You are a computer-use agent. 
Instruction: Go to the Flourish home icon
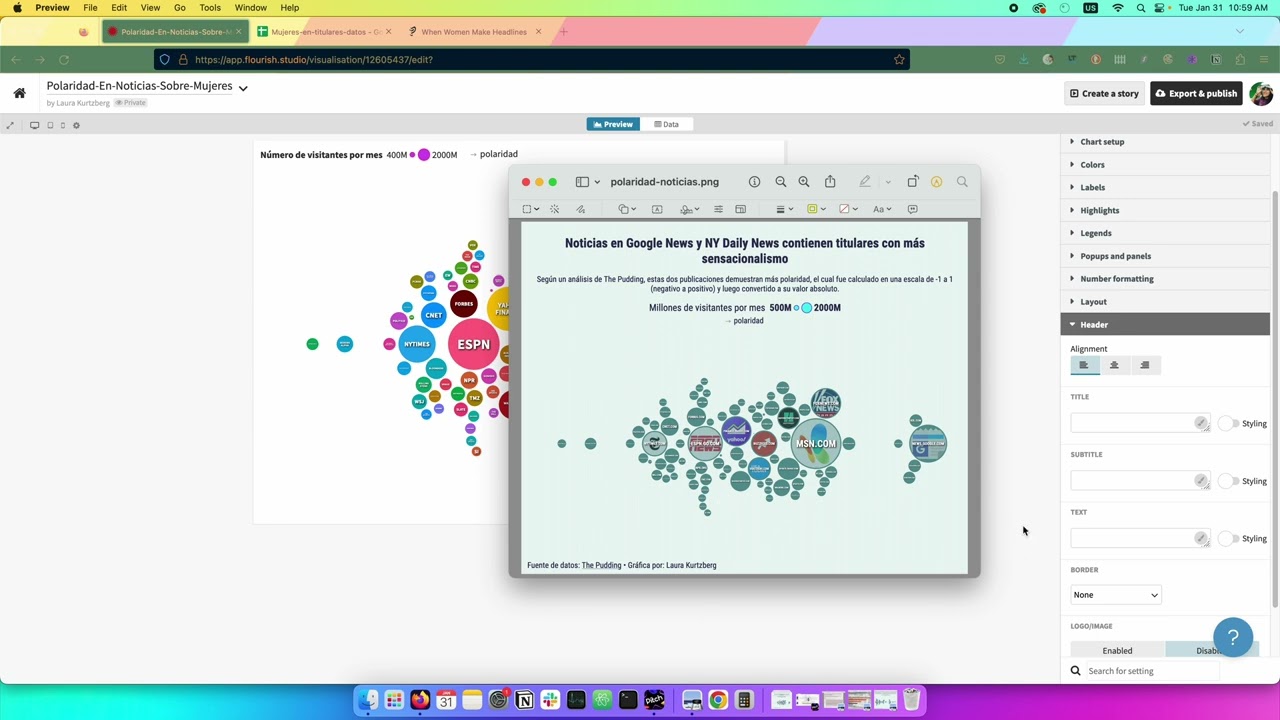click(x=19, y=93)
